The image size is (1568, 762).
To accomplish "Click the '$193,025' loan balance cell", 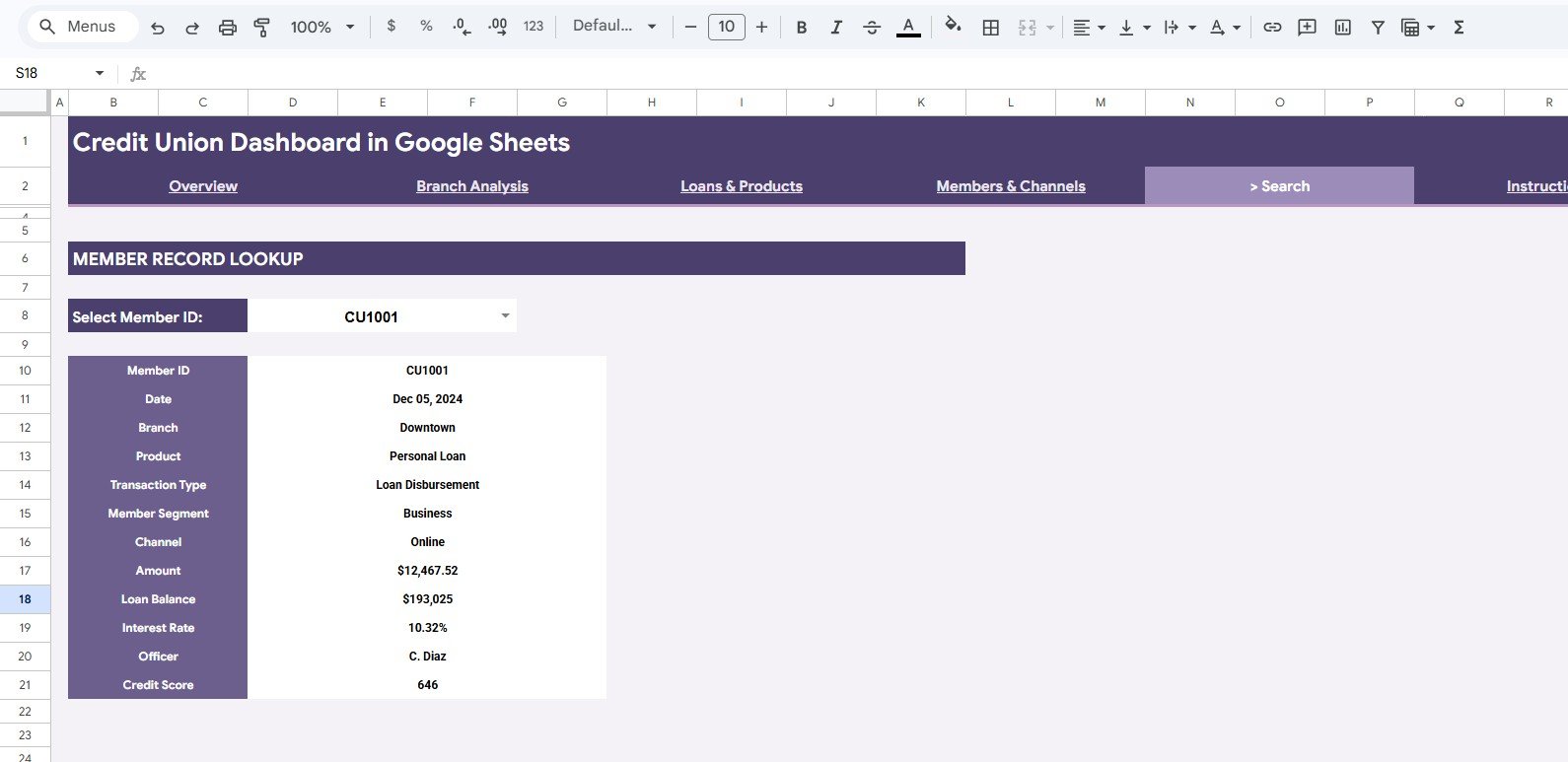I will [427, 599].
